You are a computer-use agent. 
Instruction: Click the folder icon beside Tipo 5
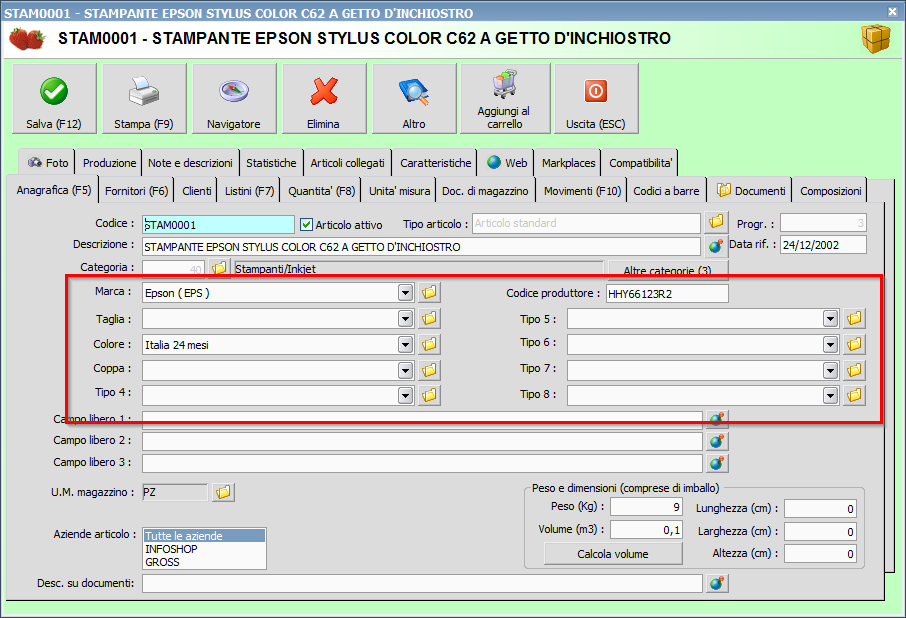pyautogui.click(x=854, y=318)
